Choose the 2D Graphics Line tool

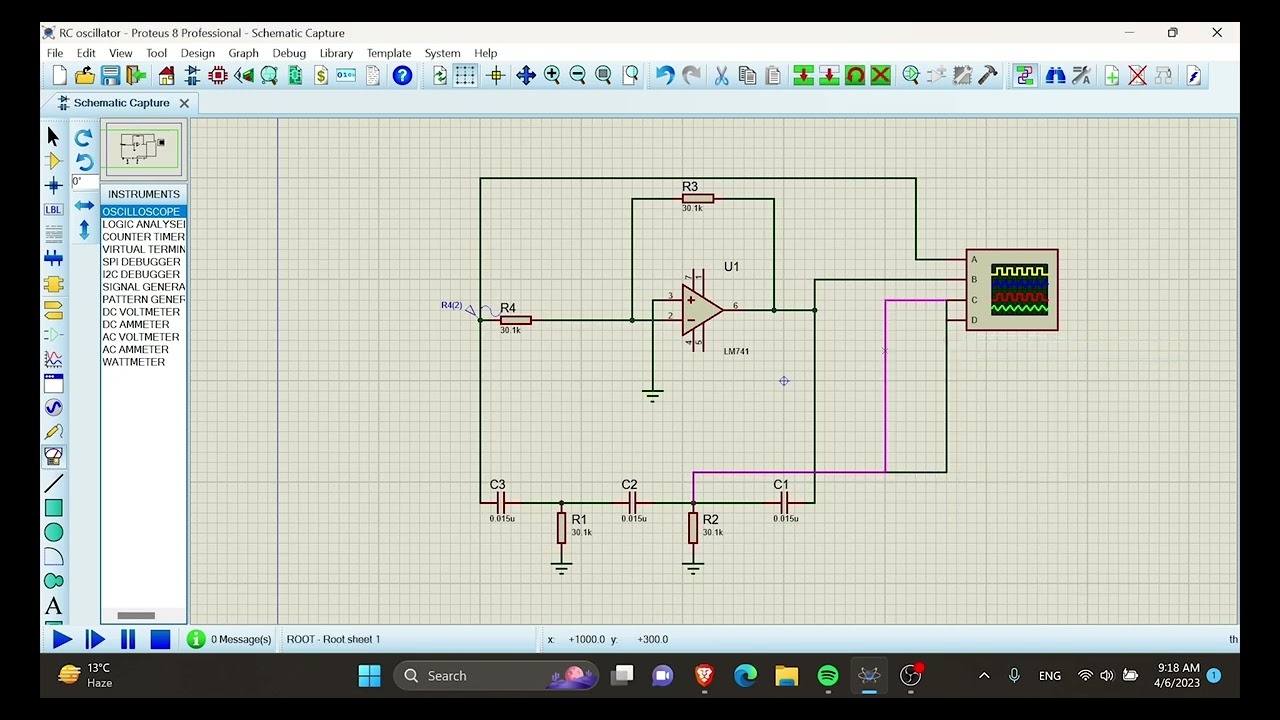[x=53, y=484]
